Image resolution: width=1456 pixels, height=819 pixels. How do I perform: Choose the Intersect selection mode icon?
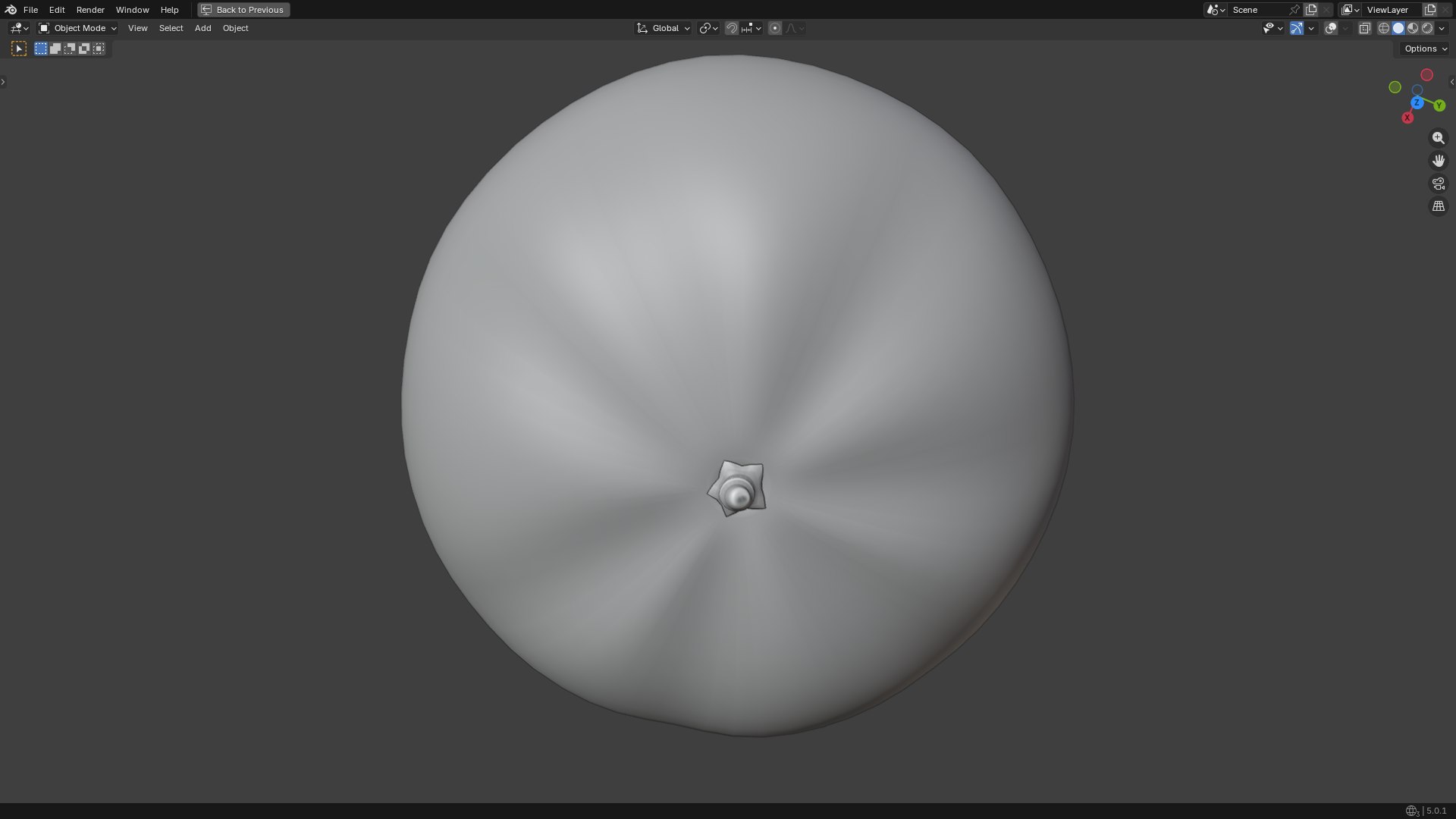click(99, 49)
